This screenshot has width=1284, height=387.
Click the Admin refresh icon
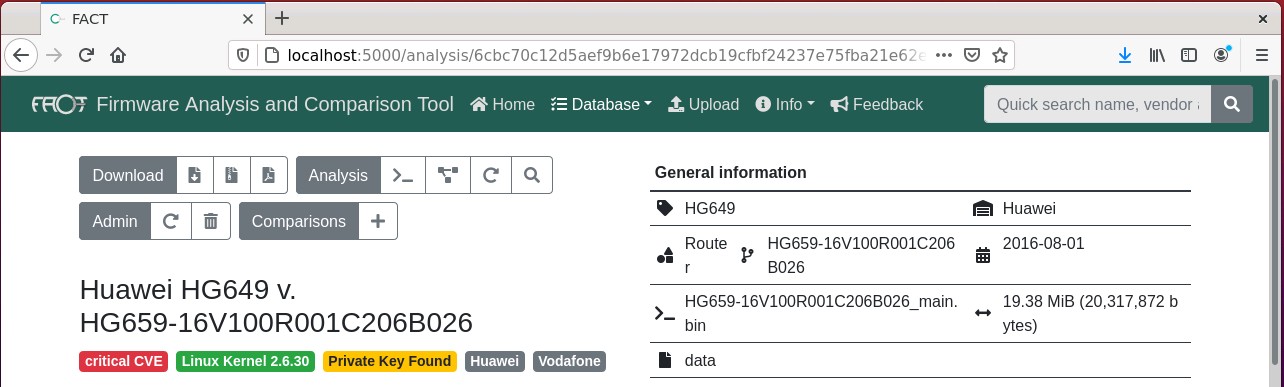(x=171, y=221)
